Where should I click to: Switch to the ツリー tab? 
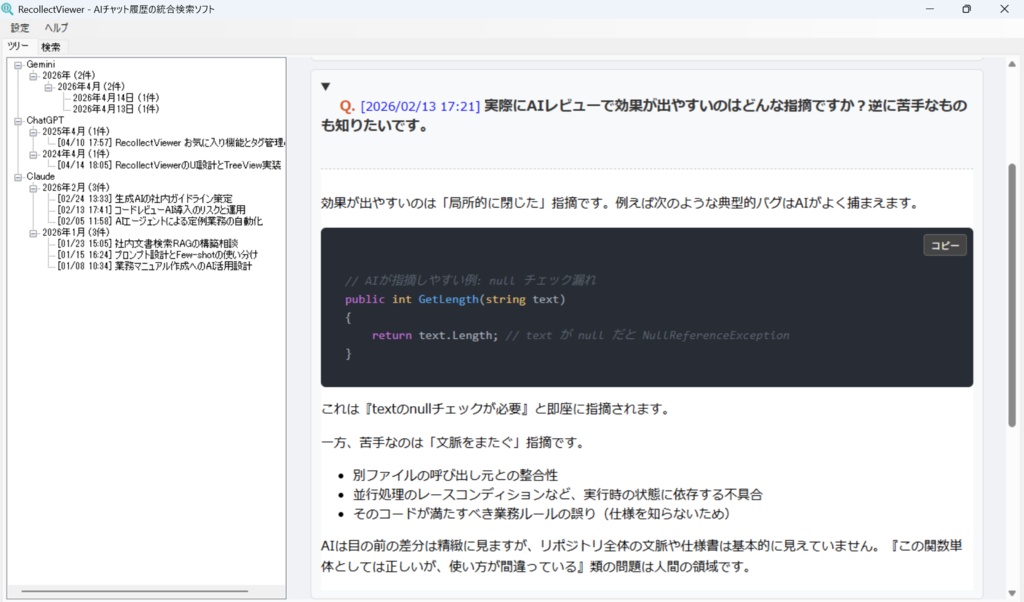18,46
